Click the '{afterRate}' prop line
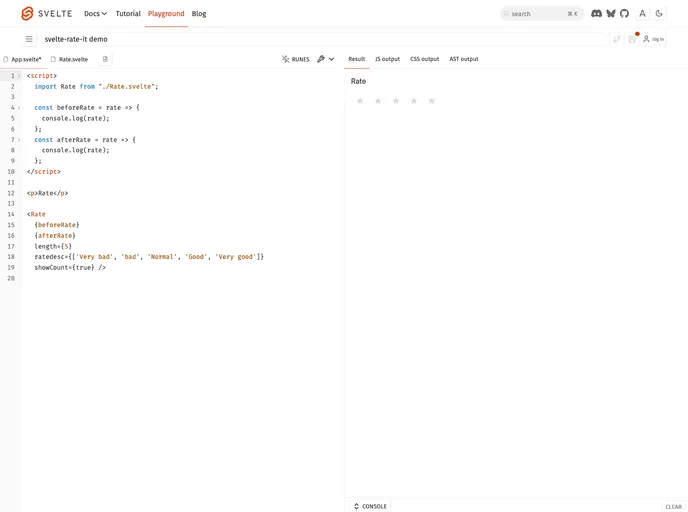This screenshot has height=512, width=688. (x=55, y=236)
